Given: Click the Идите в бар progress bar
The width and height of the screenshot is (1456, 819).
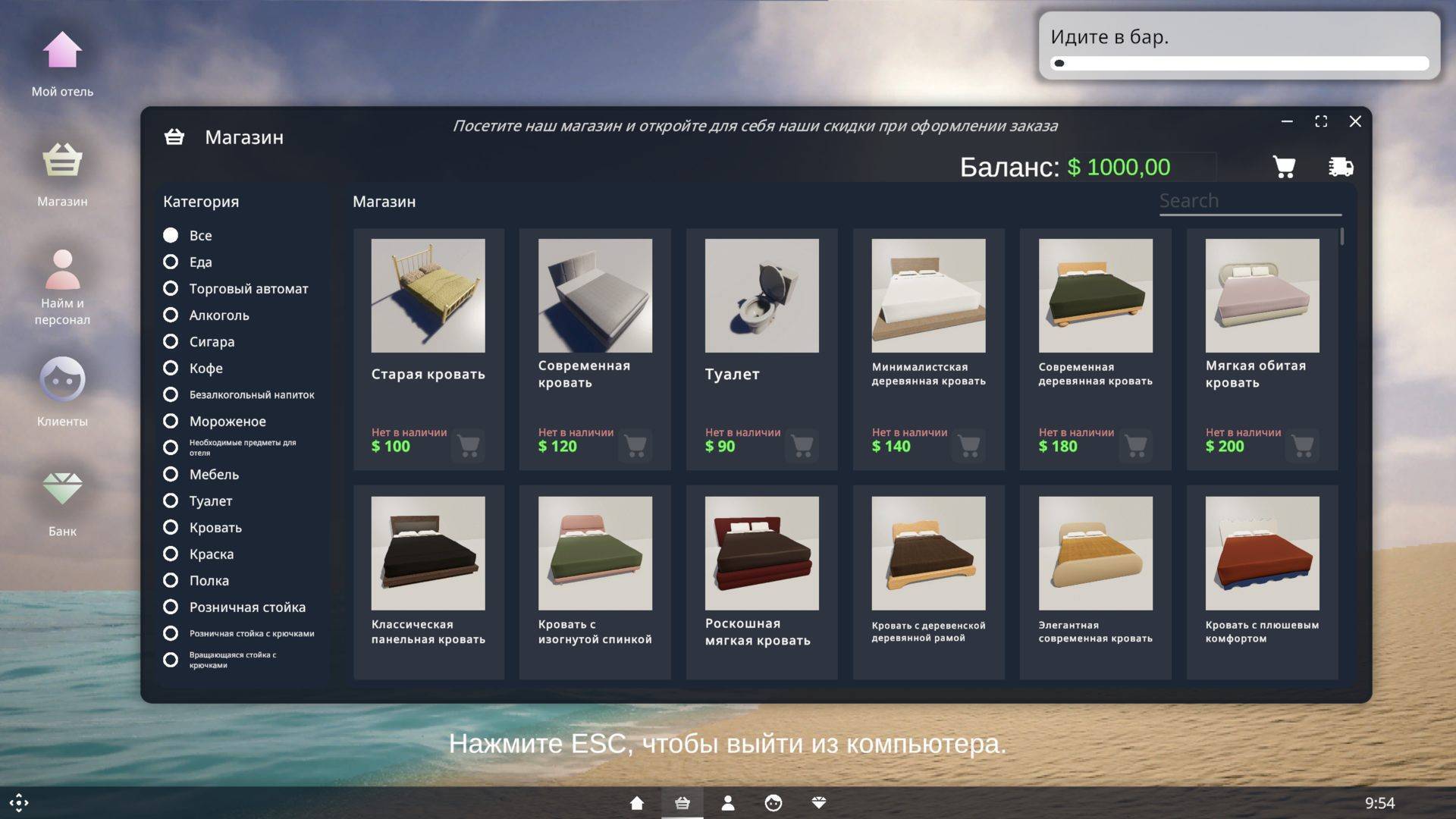Looking at the screenshot, I should click(x=1239, y=64).
